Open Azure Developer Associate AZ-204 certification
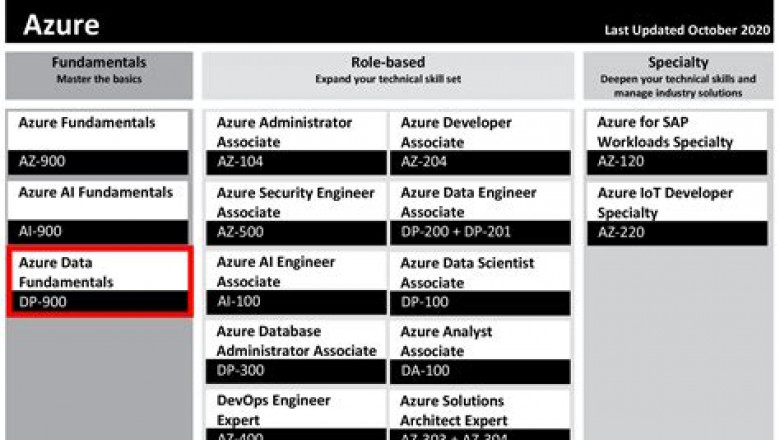Screen dimensions: 780x440 click(480, 143)
